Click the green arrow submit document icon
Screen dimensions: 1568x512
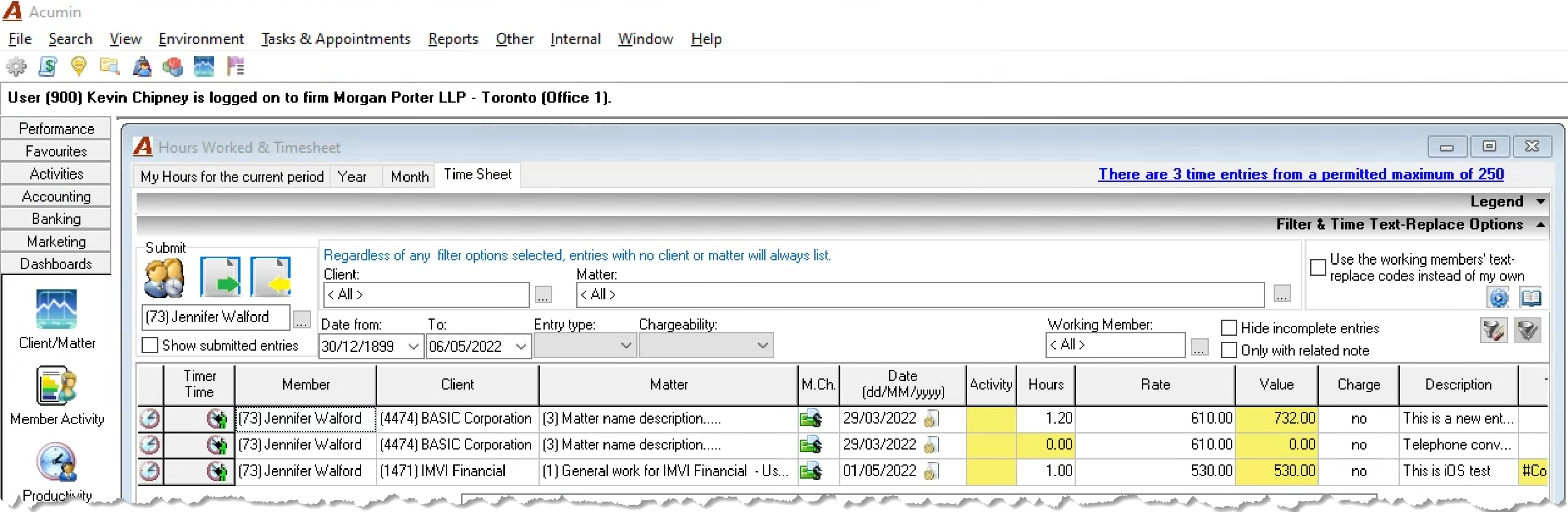[220, 276]
